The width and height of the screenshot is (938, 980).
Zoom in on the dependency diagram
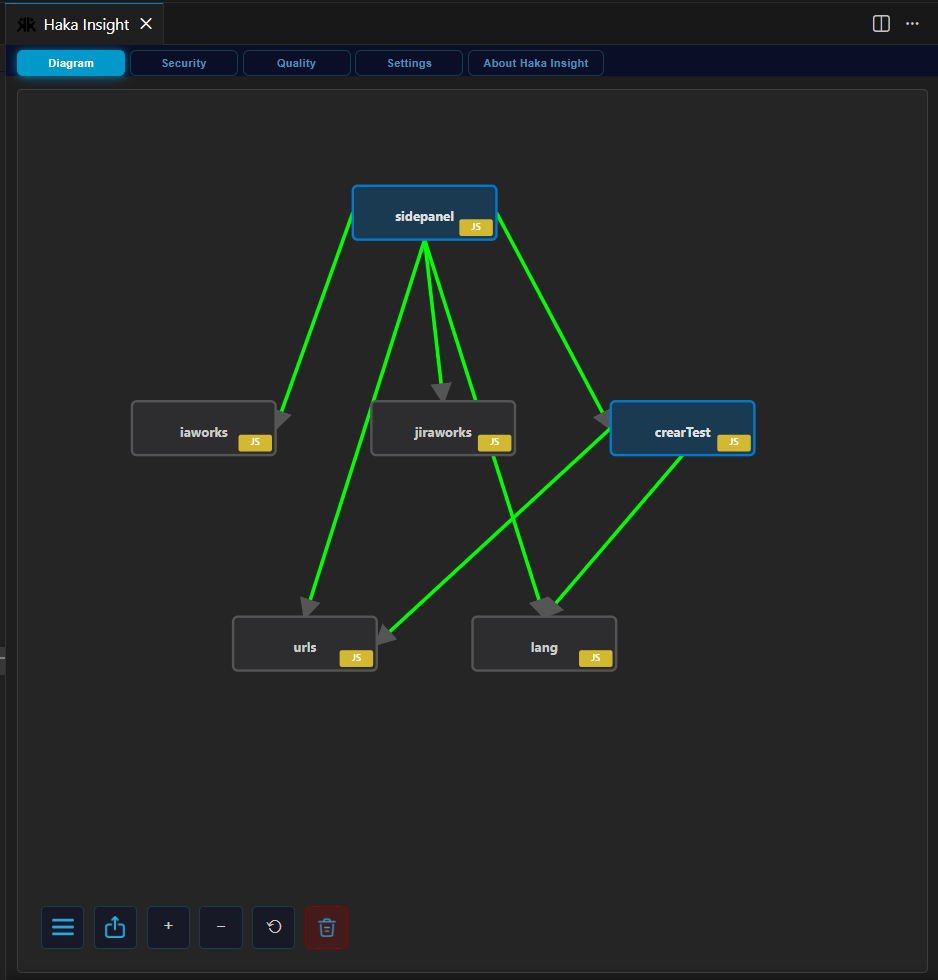click(x=168, y=927)
